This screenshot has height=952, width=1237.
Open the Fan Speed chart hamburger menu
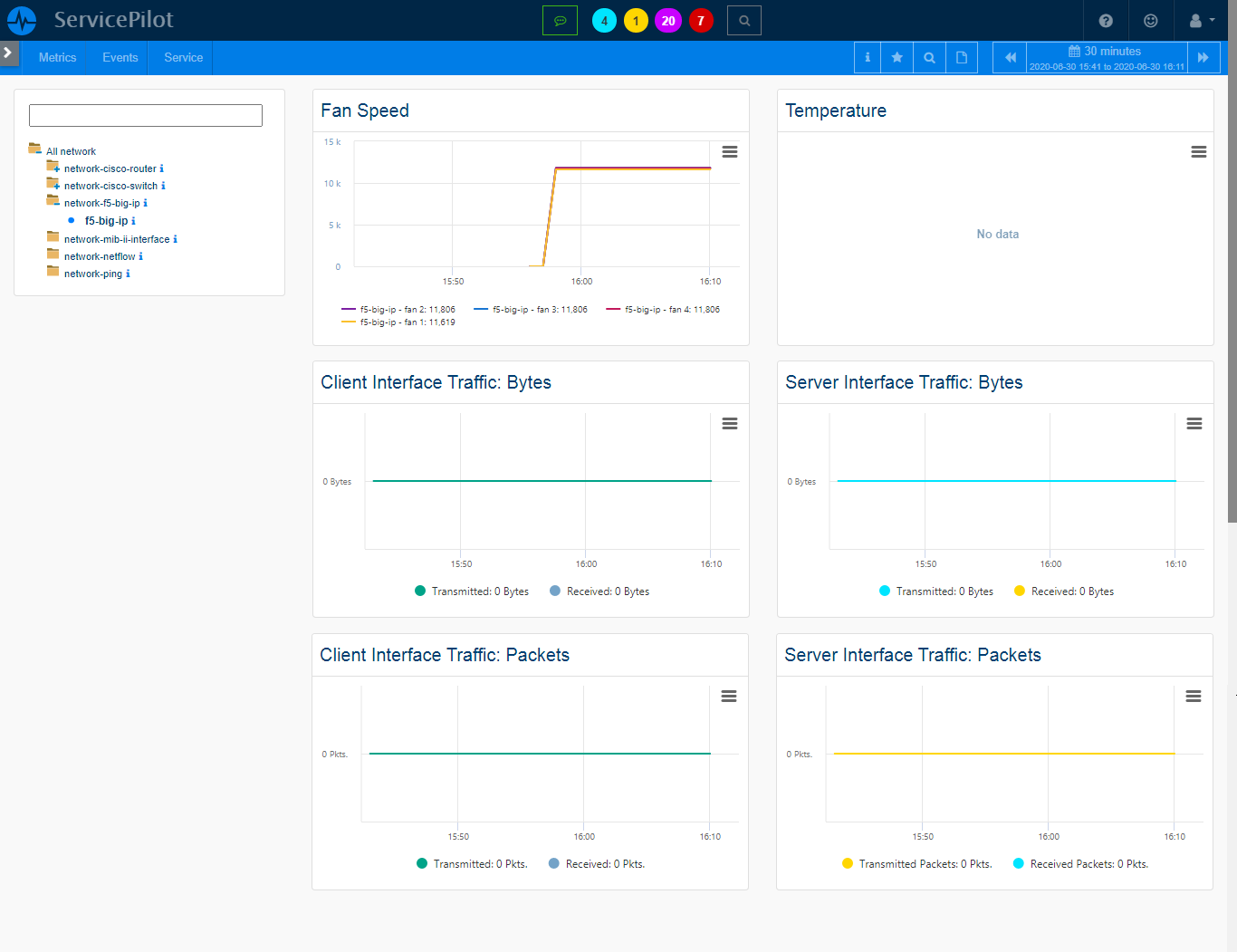tap(729, 151)
